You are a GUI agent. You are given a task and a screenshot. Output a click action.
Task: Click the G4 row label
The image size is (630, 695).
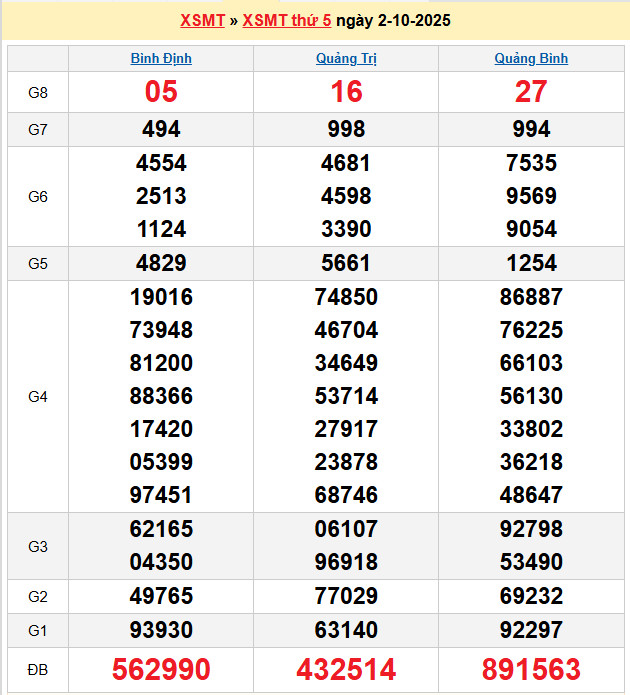[x=38, y=396]
